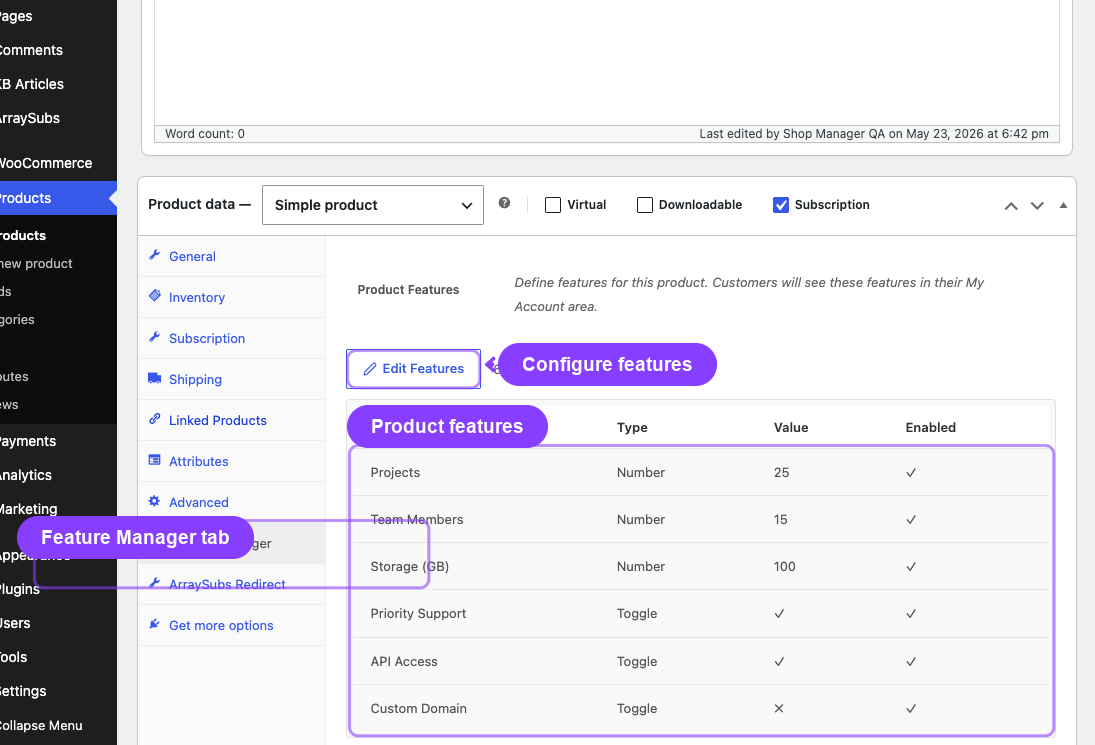Click the Enabled column header
The height and width of the screenshot is (745, 1095).
[931, 427]
